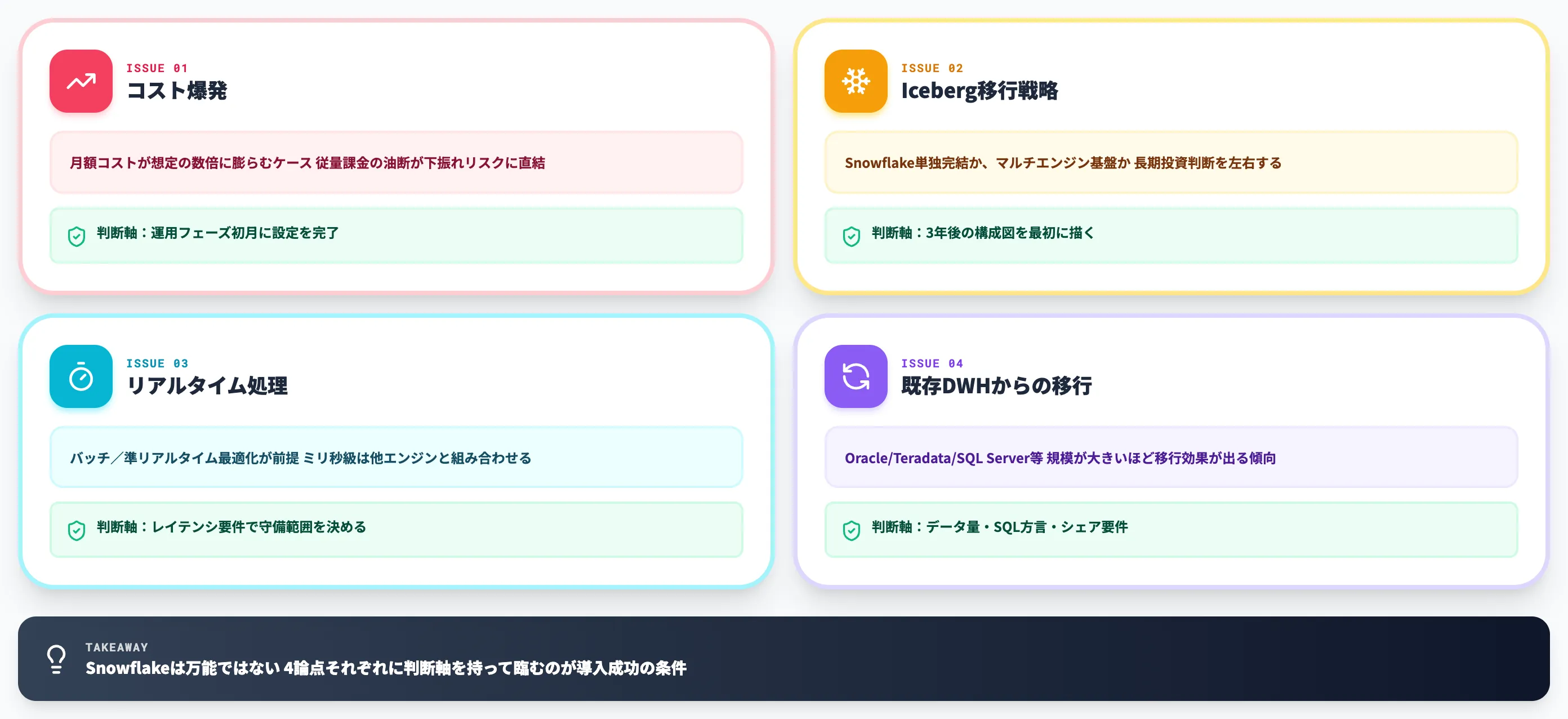Click the lightbulb icon in the Takeaway bar
This screenshot has height=719, width=1568.
tap(57, 659)
